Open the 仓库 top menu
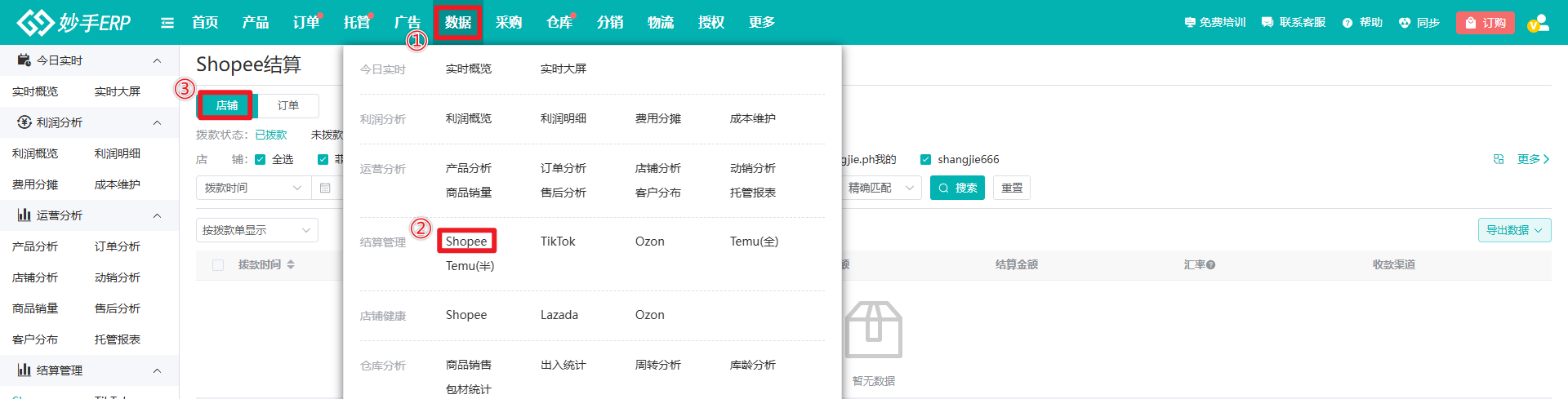 (559, 23)
